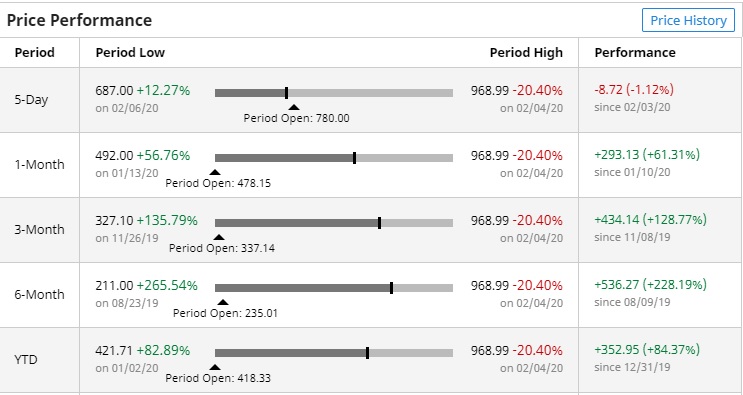Select the 5-Day period row label

(x=31, y=100)
